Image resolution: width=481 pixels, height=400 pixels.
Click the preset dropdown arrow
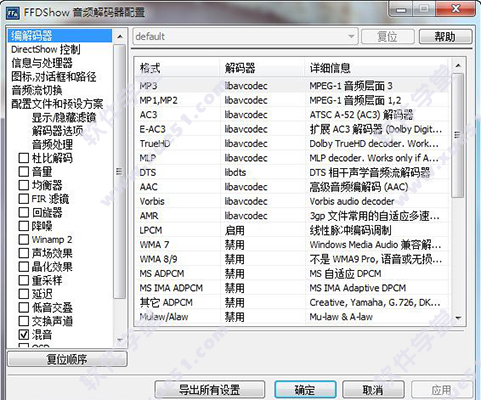[351, 36]
